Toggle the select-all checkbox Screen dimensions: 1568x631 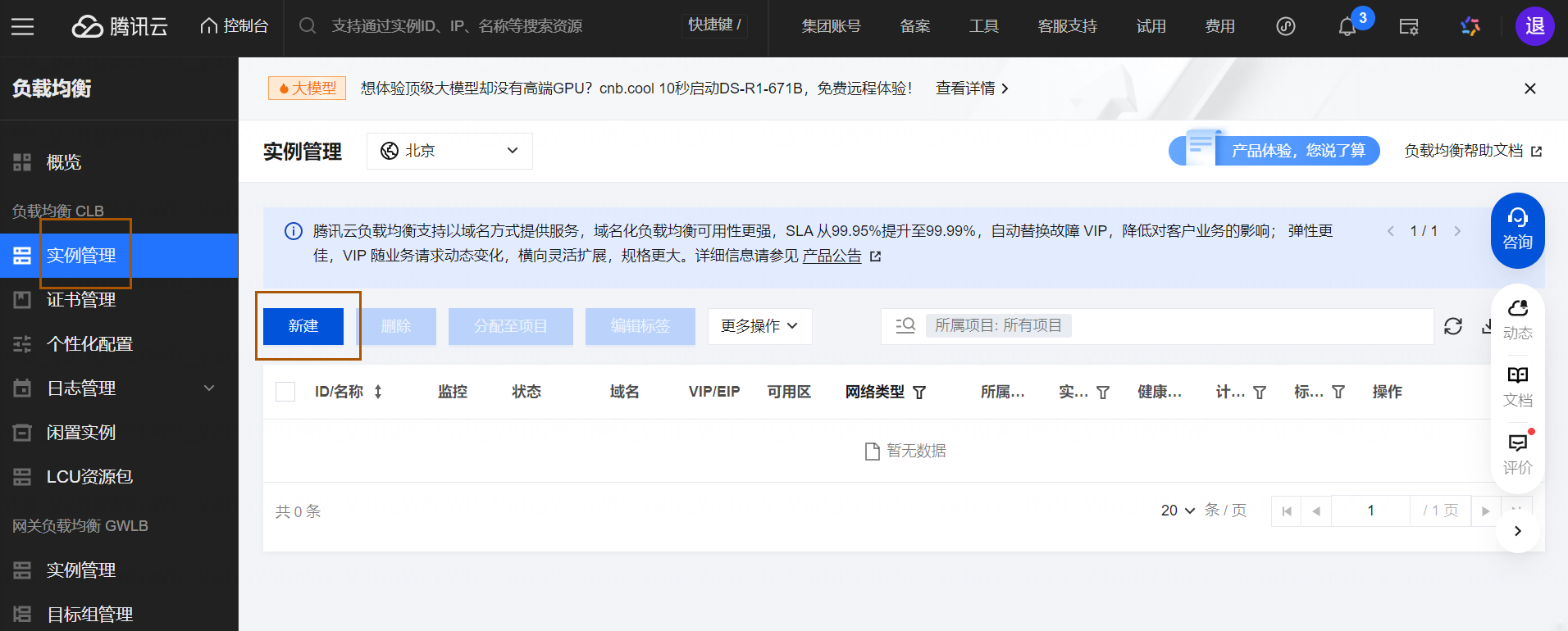coord(285,392)
